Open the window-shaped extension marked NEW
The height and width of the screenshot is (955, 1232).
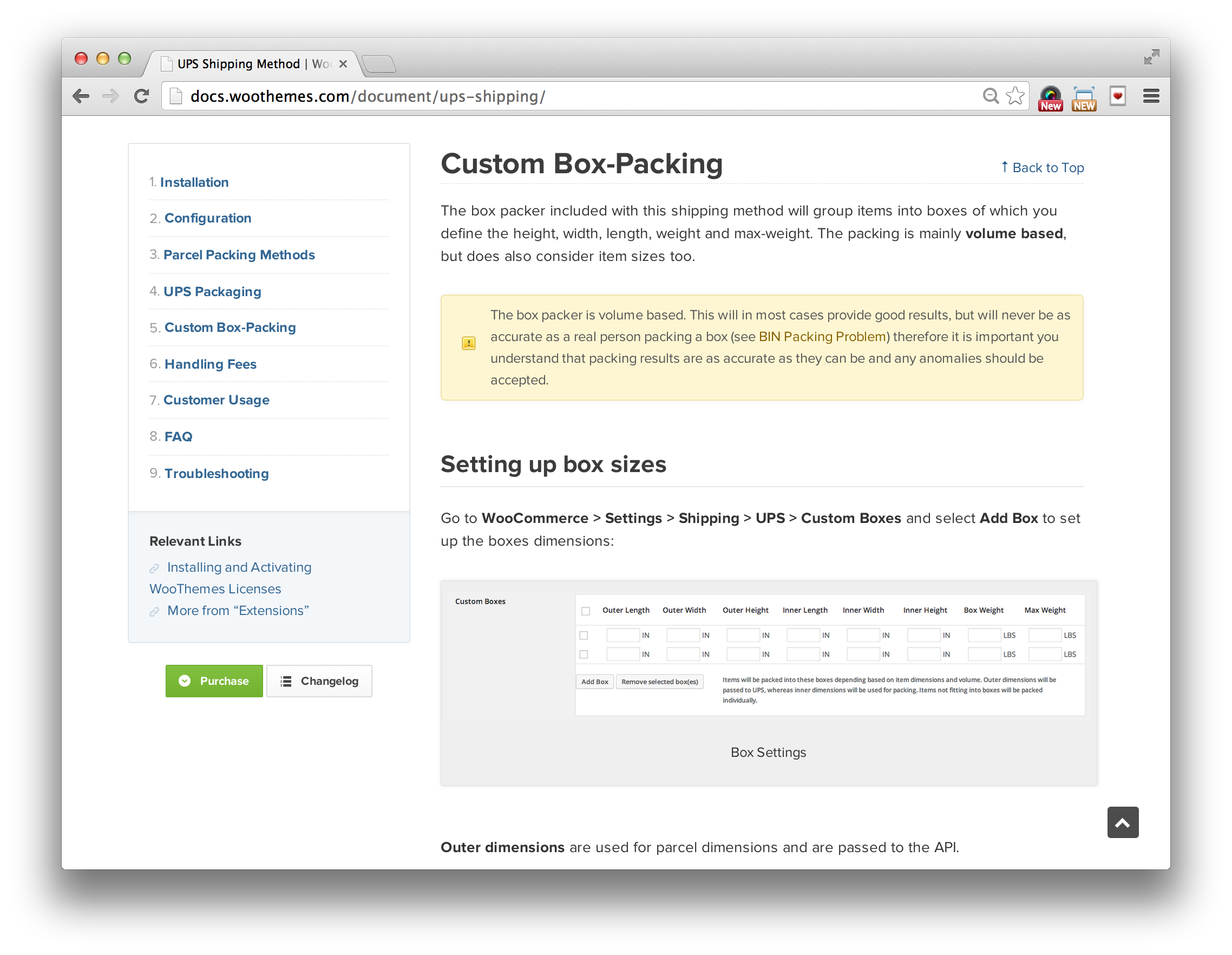(1084, 98)
